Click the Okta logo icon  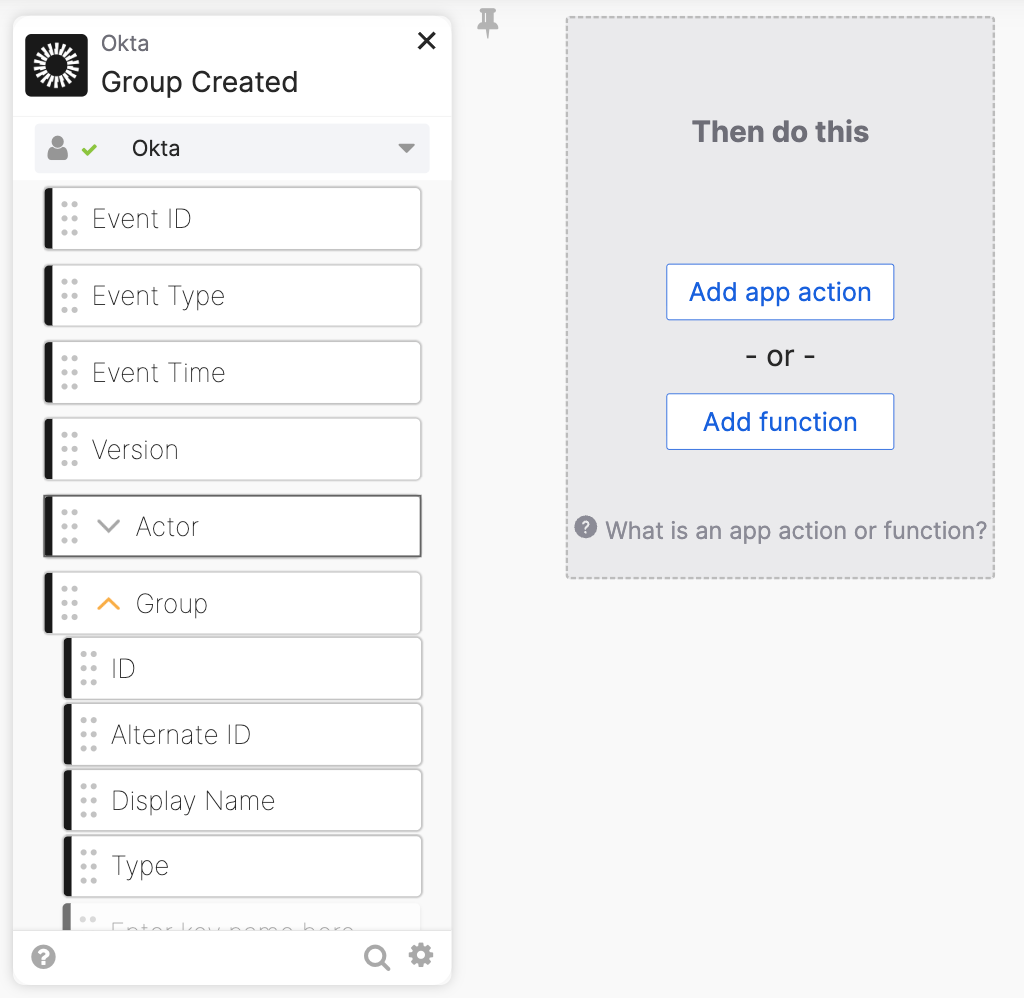click(x=56, y=65)
